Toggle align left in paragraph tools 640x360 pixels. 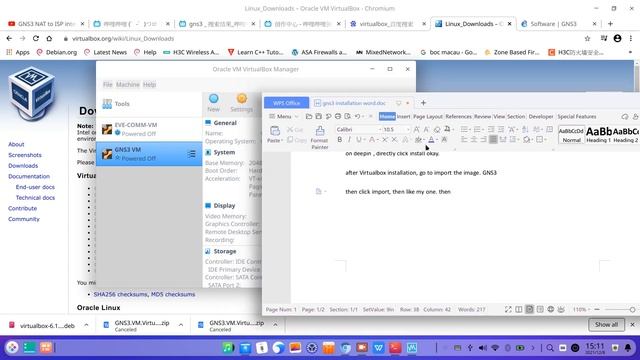464,140
